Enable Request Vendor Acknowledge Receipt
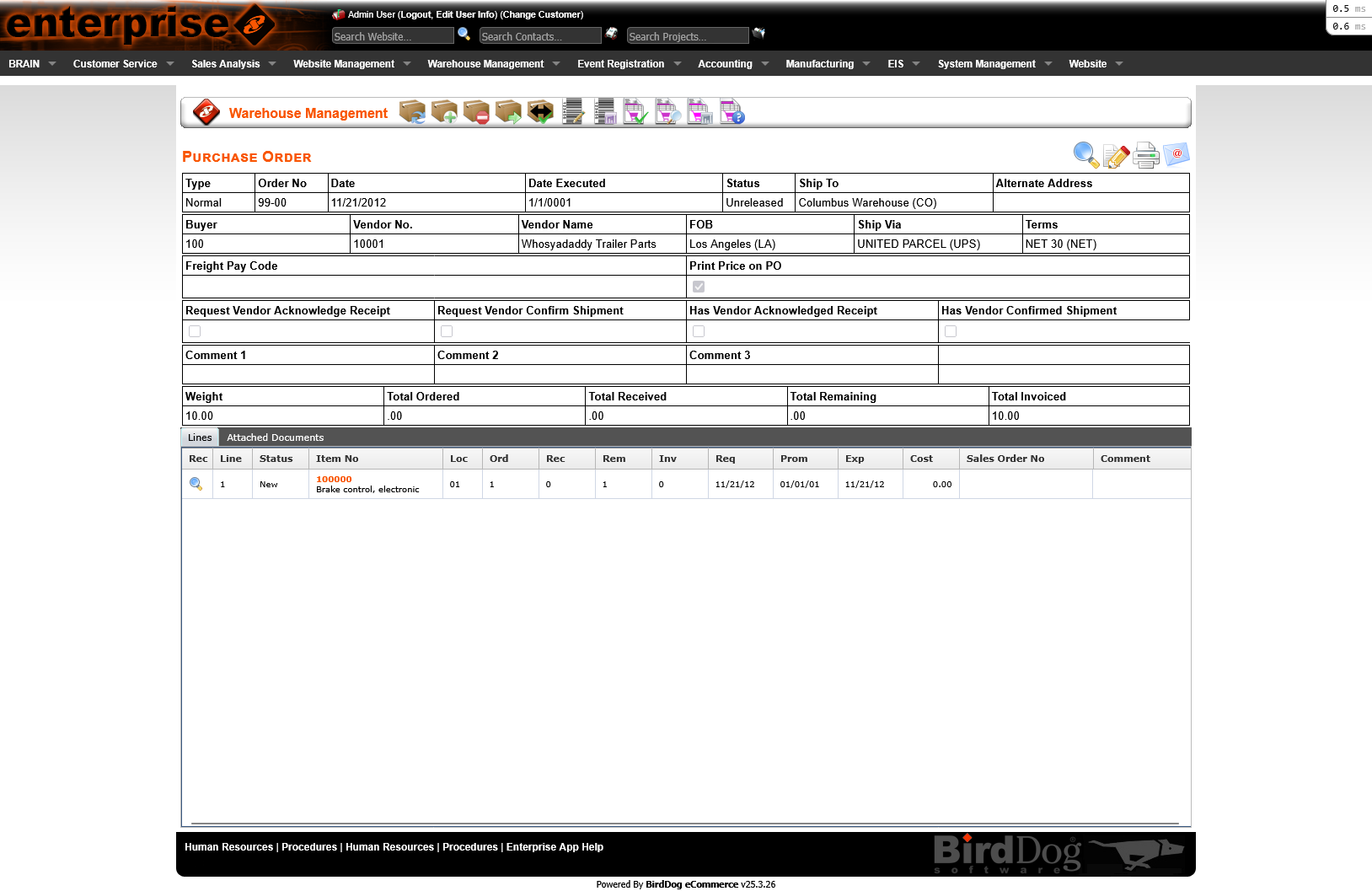1372x891 pixels. coord(195,331)
